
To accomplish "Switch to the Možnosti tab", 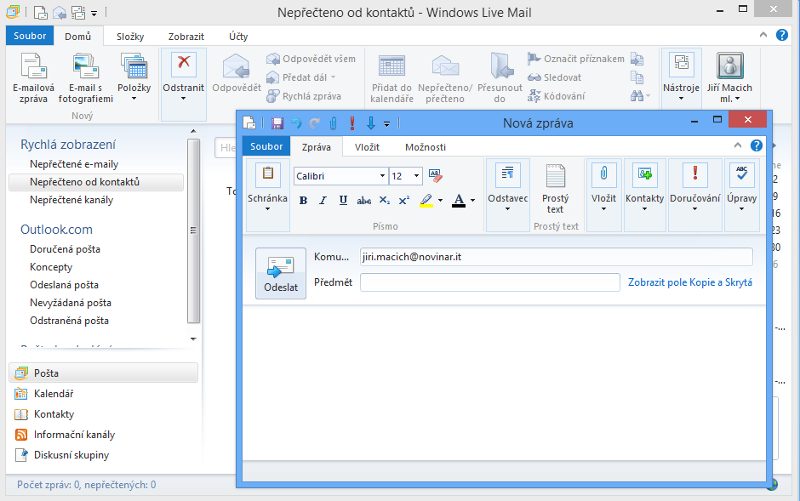I will [425, 147].
